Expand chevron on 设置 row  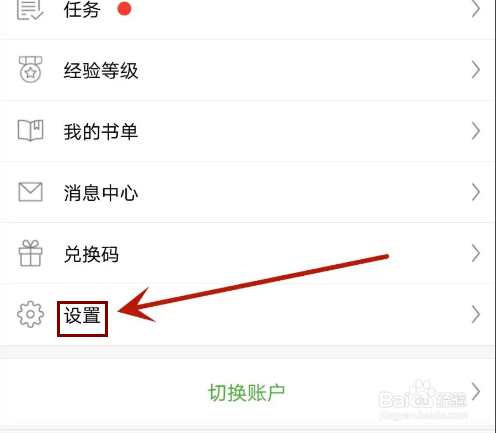pyautogui.click(x=476, y=314)
